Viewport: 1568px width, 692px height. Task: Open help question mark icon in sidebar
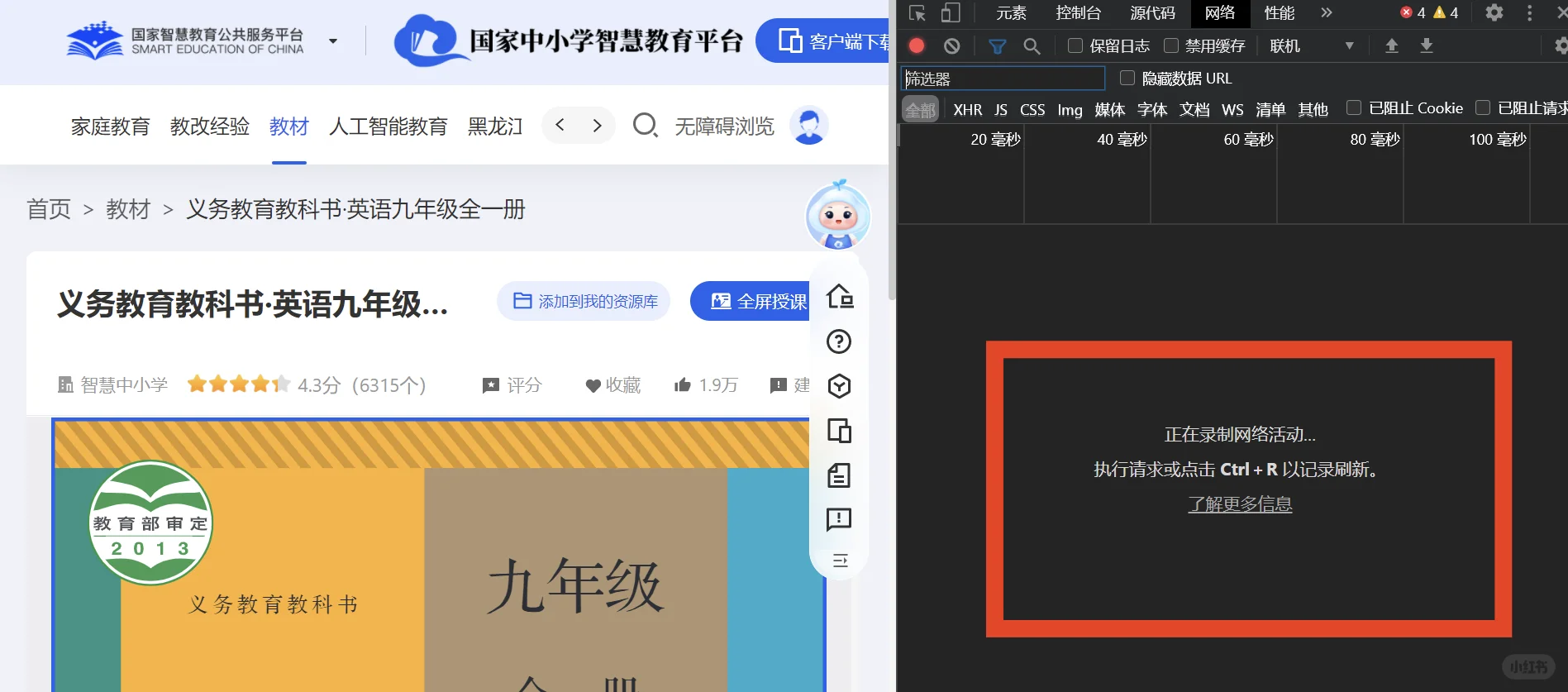(x=839, y=341)
